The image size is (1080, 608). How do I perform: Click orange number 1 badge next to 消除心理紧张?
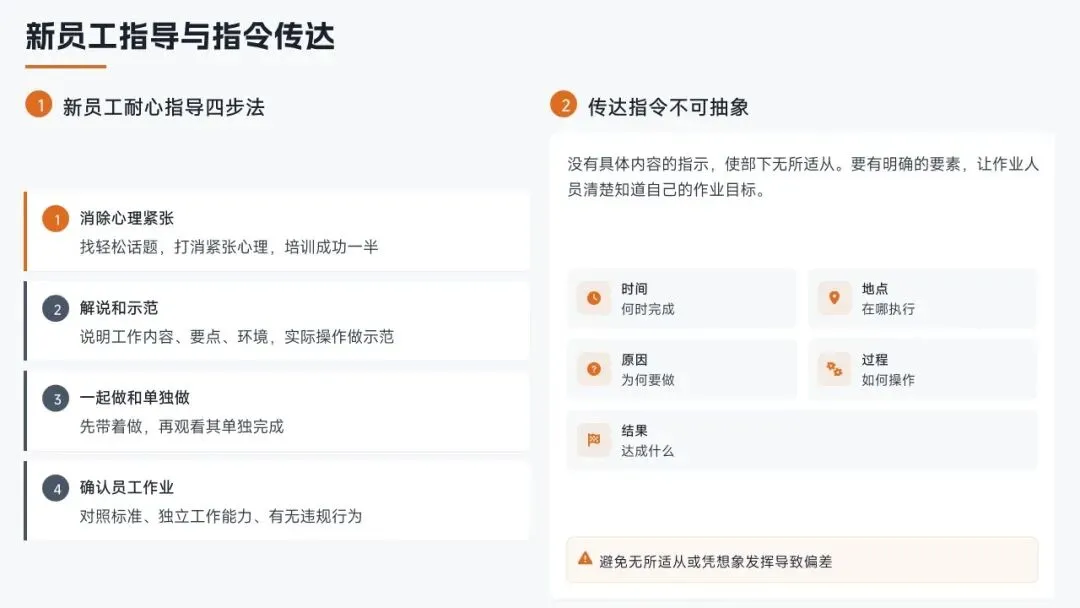click(56, 219)
